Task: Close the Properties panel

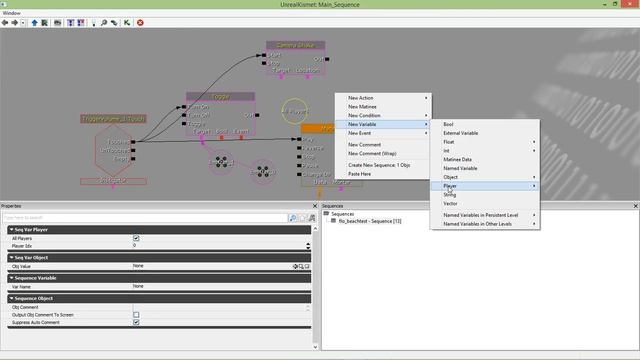Action: (x=315, y=206)
